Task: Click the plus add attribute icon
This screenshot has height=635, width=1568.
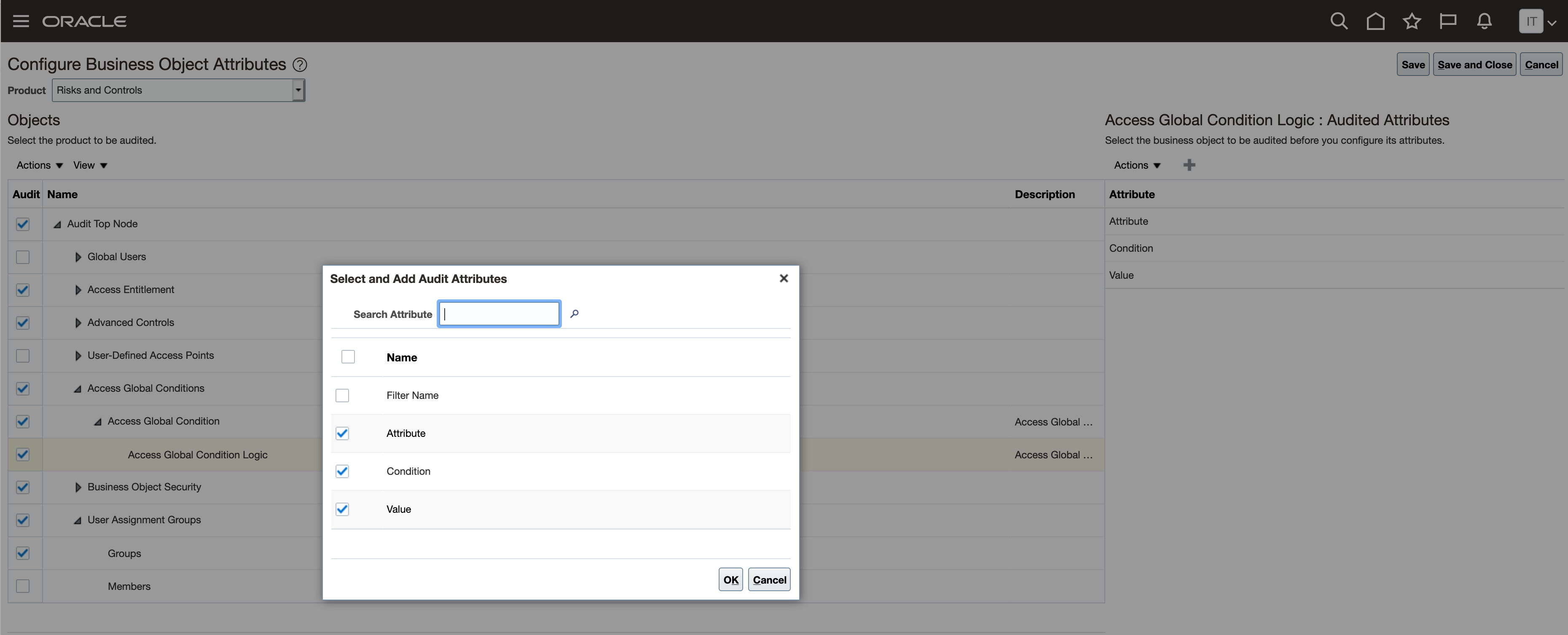Action: pos(1189,165)
